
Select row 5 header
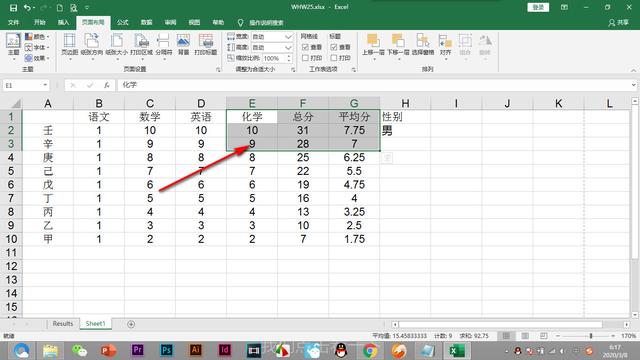[11, 171]
